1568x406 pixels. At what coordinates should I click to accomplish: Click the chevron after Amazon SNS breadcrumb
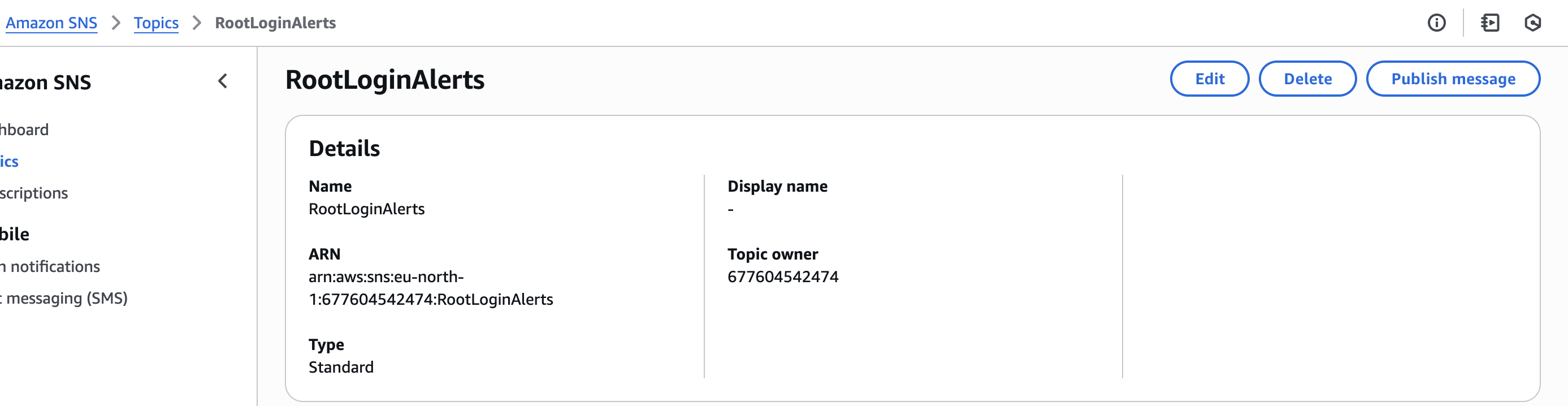coord(116,23)
